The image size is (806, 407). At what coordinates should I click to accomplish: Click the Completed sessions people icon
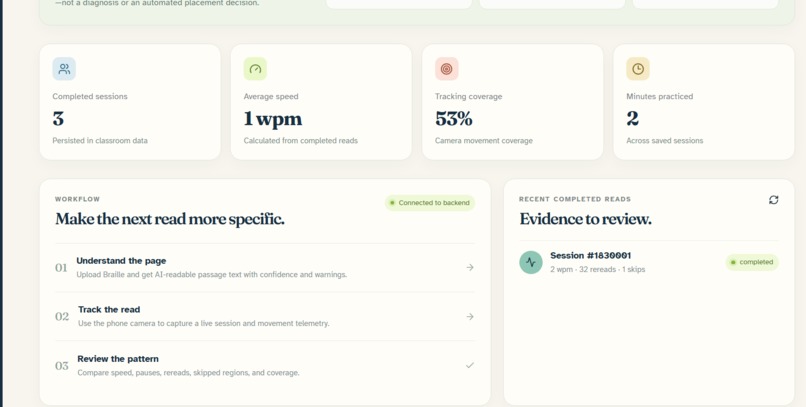tap(64, 69)
